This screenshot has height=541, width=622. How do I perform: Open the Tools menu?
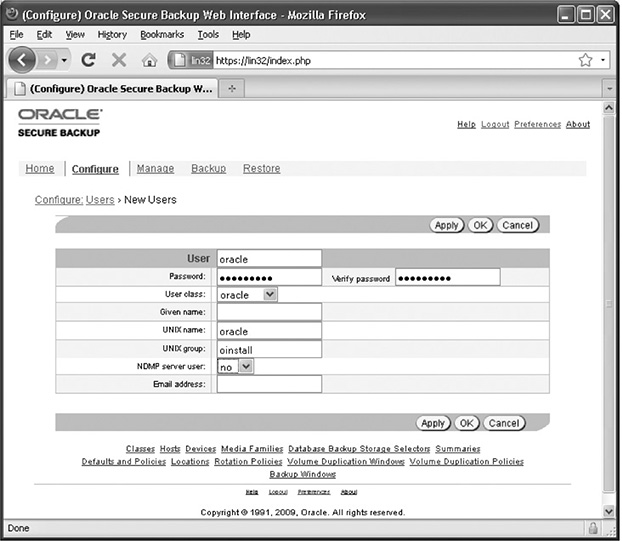click(208, 35)
